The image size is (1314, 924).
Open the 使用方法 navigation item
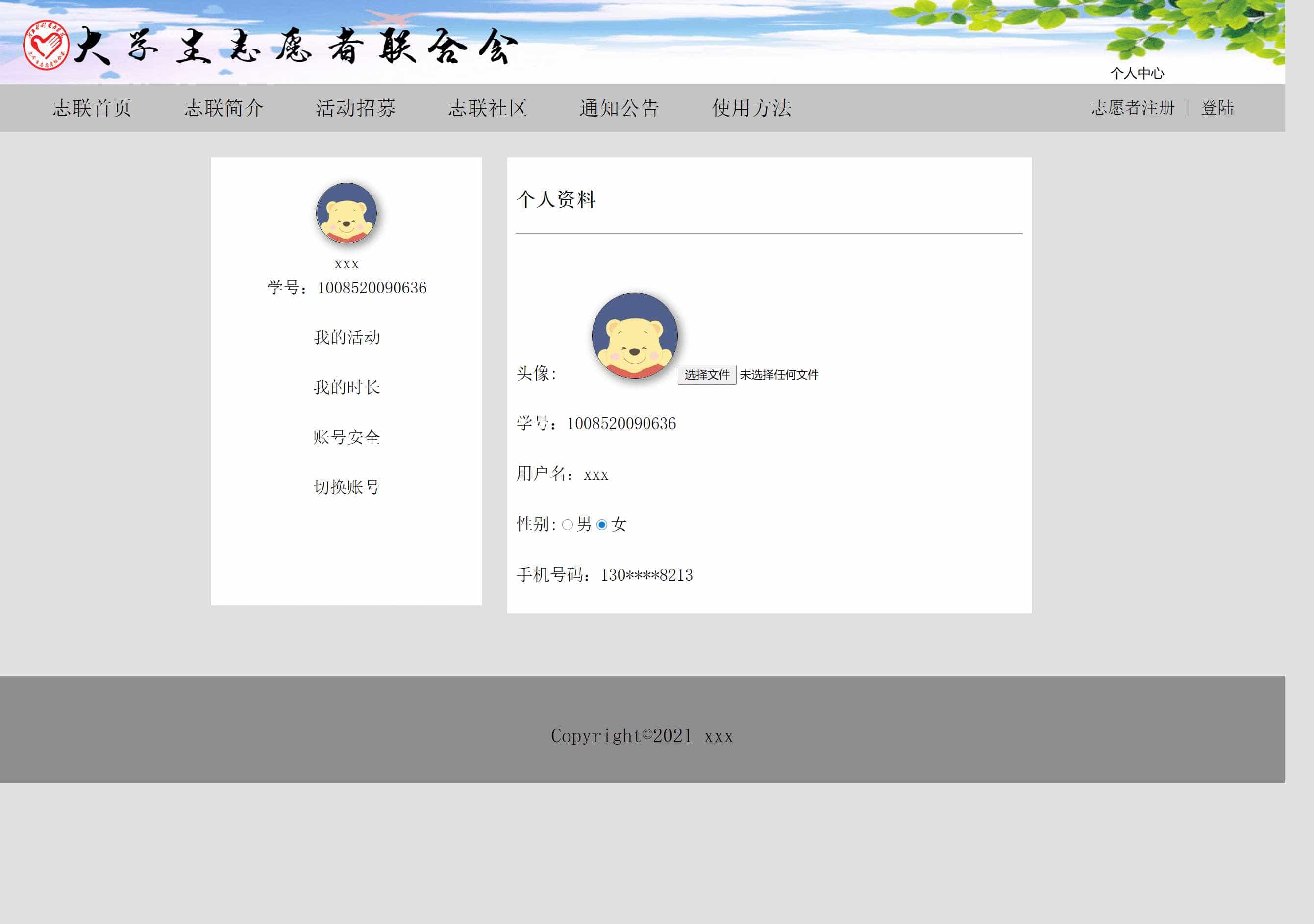tap(751, 108)
